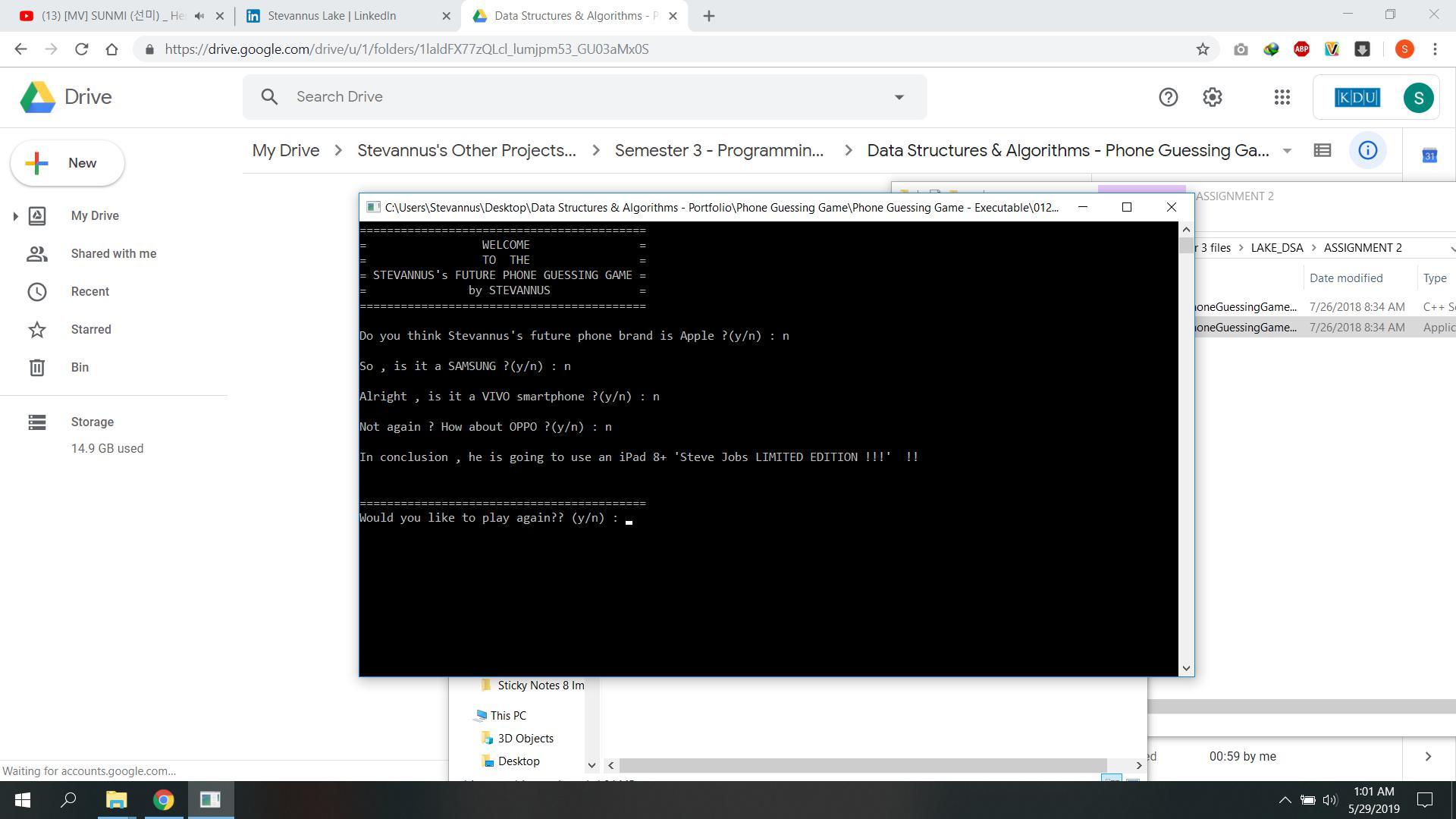This screenshot has height=819, width=1456.
Task: Open the Google apps grid
Action: (1282, 97)
